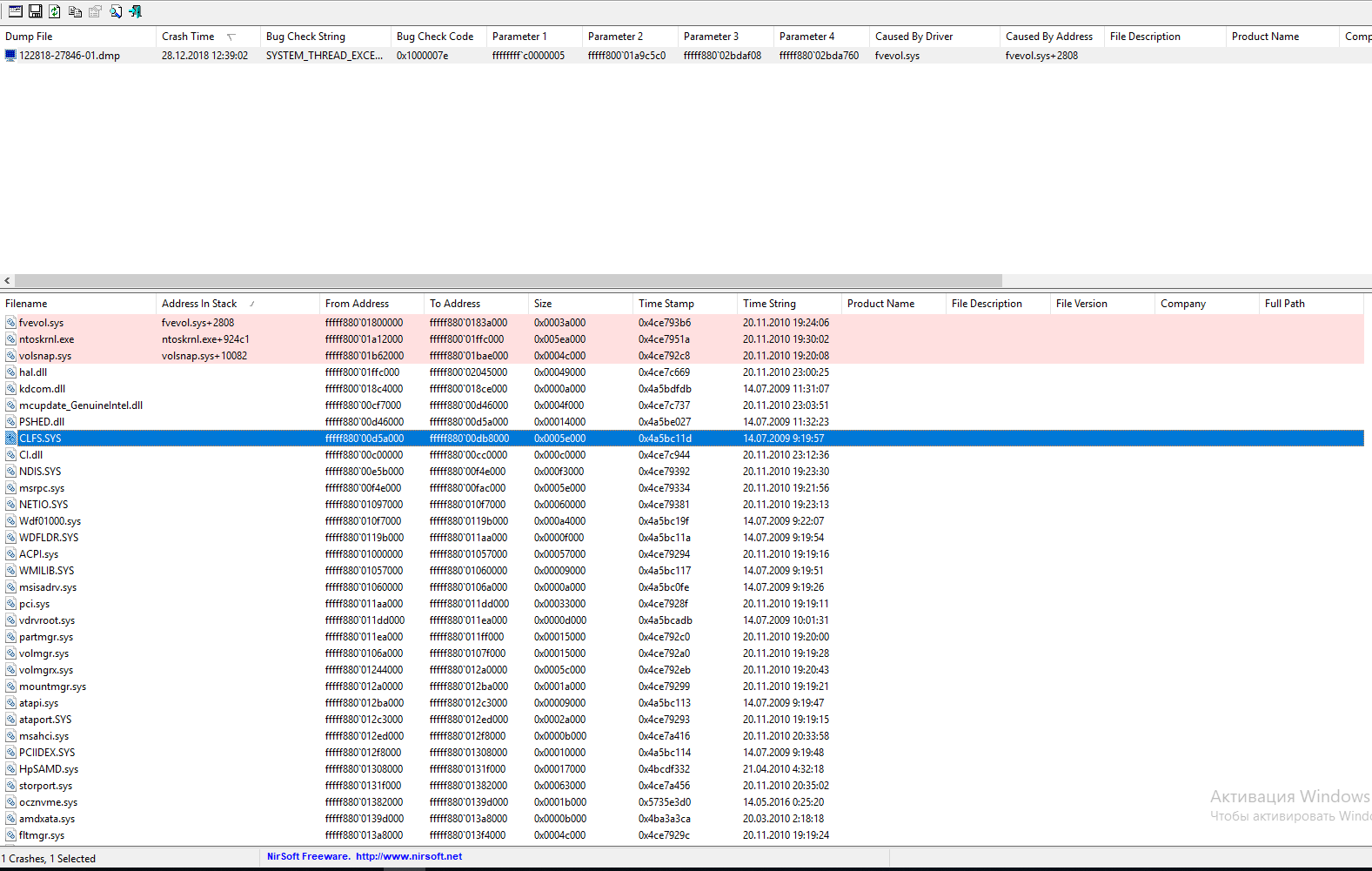Click the file icon next to fltmgr.sys
Viewport: 1372px width, 871px height.
[10, 835]
